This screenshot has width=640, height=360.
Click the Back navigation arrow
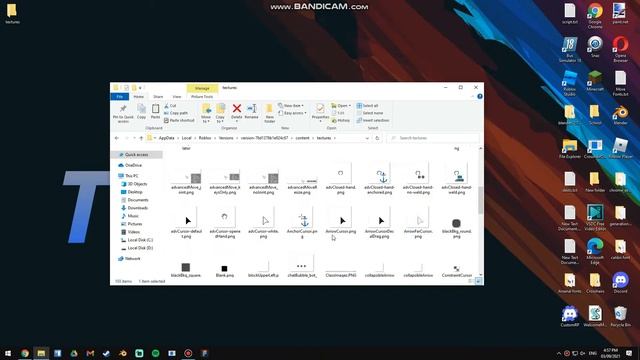tap(117, 138)
